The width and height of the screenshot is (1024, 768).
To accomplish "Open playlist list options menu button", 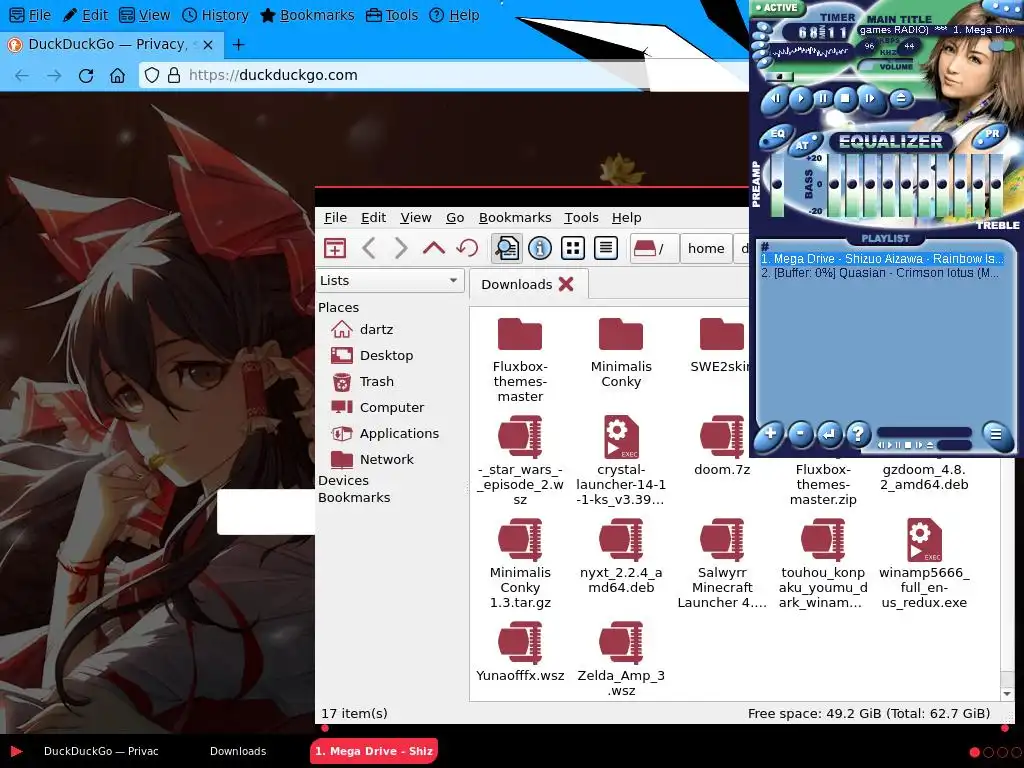I will coord(995,434).
